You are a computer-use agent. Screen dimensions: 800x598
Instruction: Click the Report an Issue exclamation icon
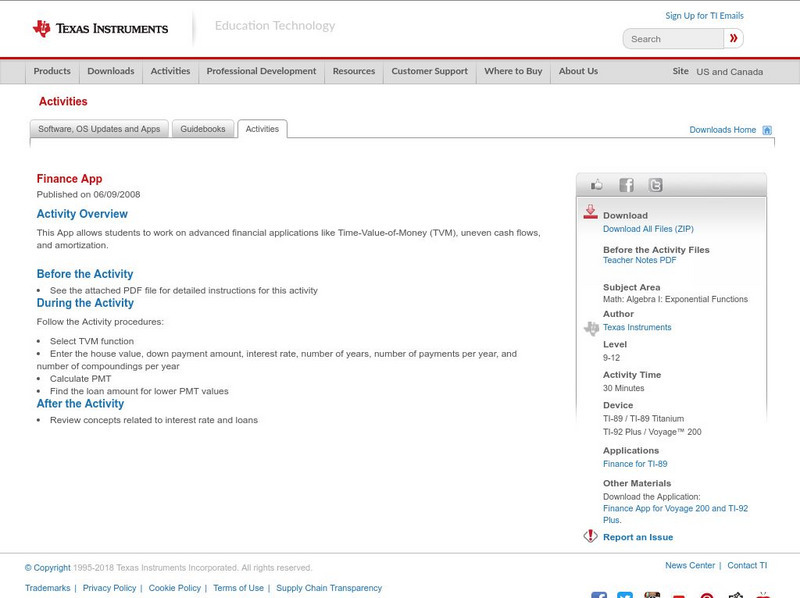pos(590,534)
